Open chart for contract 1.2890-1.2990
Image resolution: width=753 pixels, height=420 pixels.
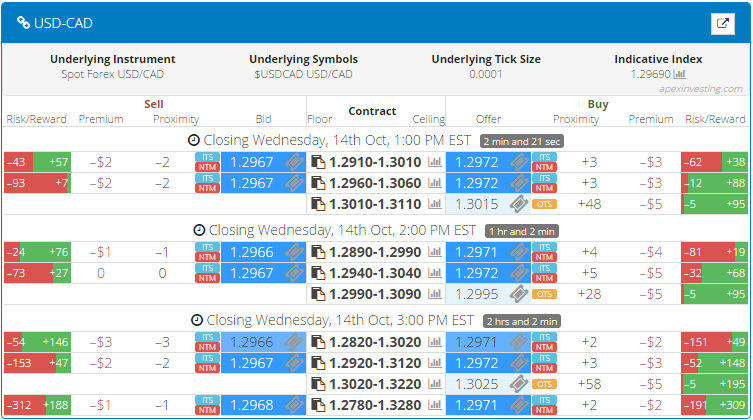click(x=435, y=251)
